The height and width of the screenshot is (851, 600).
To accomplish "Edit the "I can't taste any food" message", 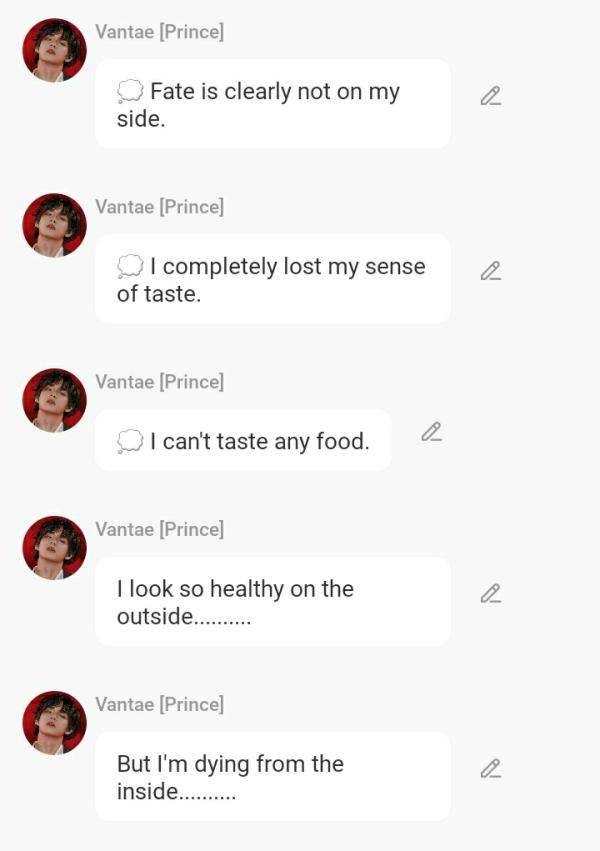I will [x=431, y=432].
